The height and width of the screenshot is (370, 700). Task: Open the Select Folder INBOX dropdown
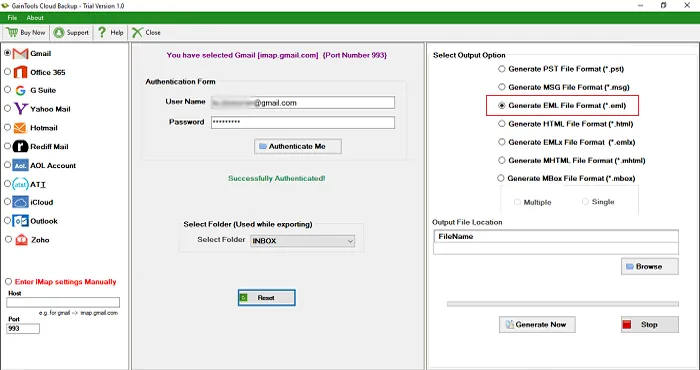coord(303,241)
